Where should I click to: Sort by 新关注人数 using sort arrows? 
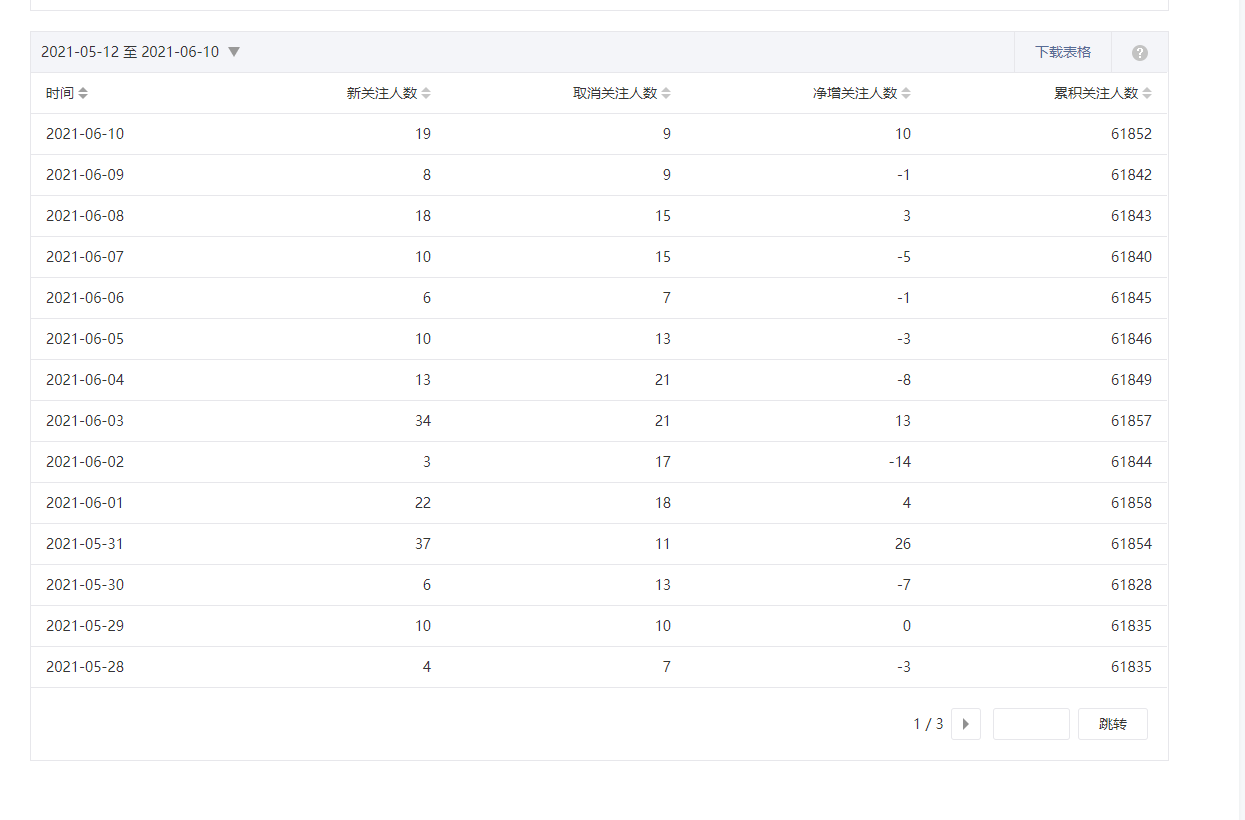426,93
